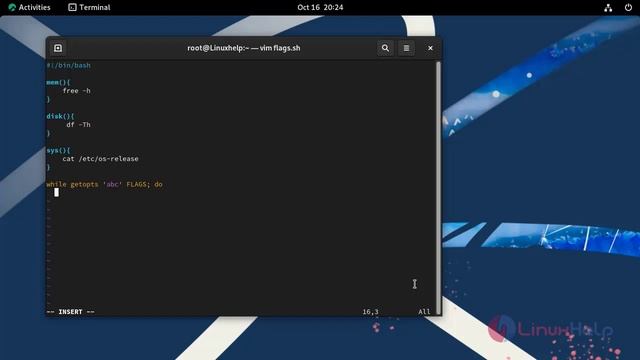
Task: Close the terminal window
Action: [x=430, y=48]
